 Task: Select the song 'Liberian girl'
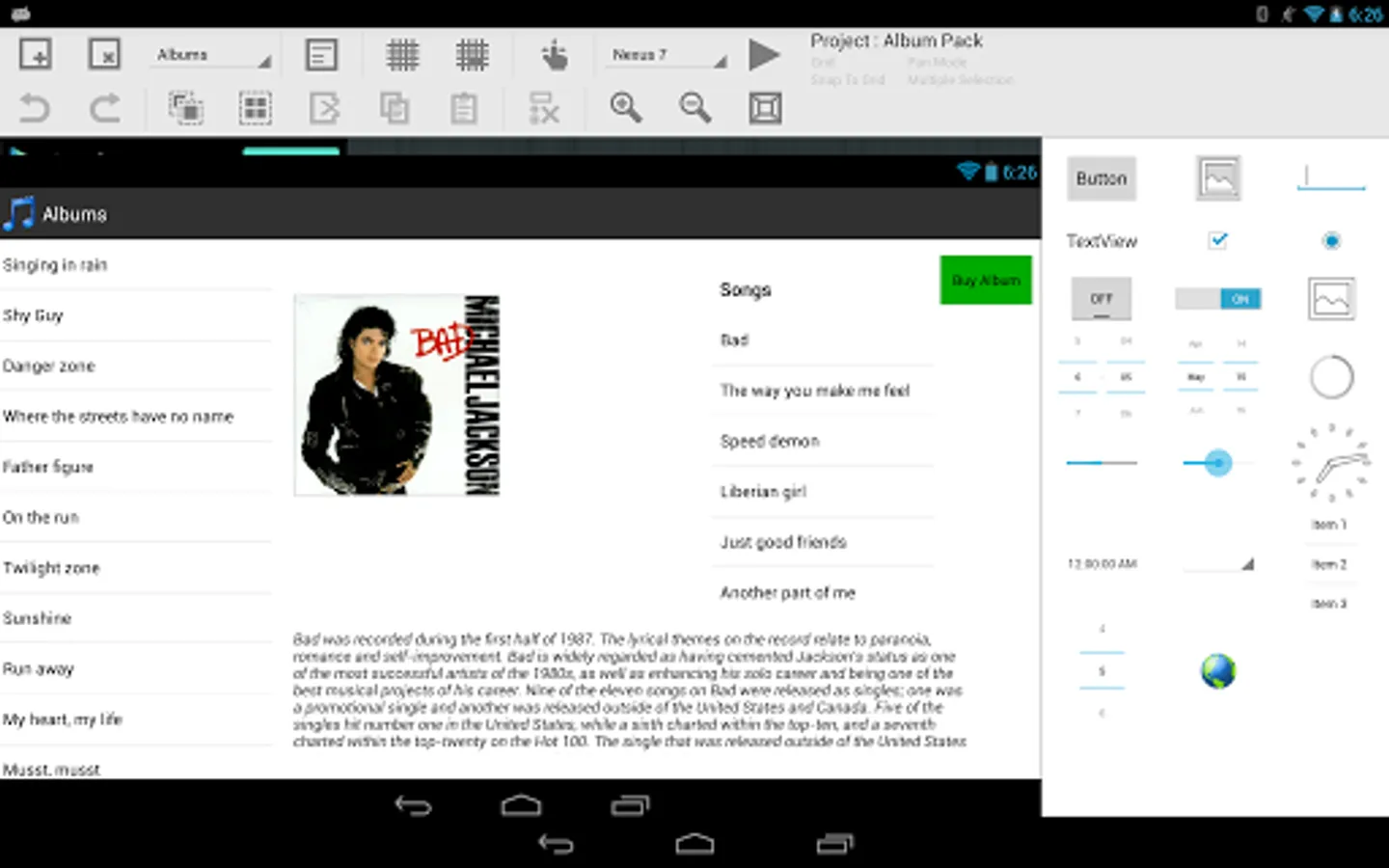click(823, 491)
